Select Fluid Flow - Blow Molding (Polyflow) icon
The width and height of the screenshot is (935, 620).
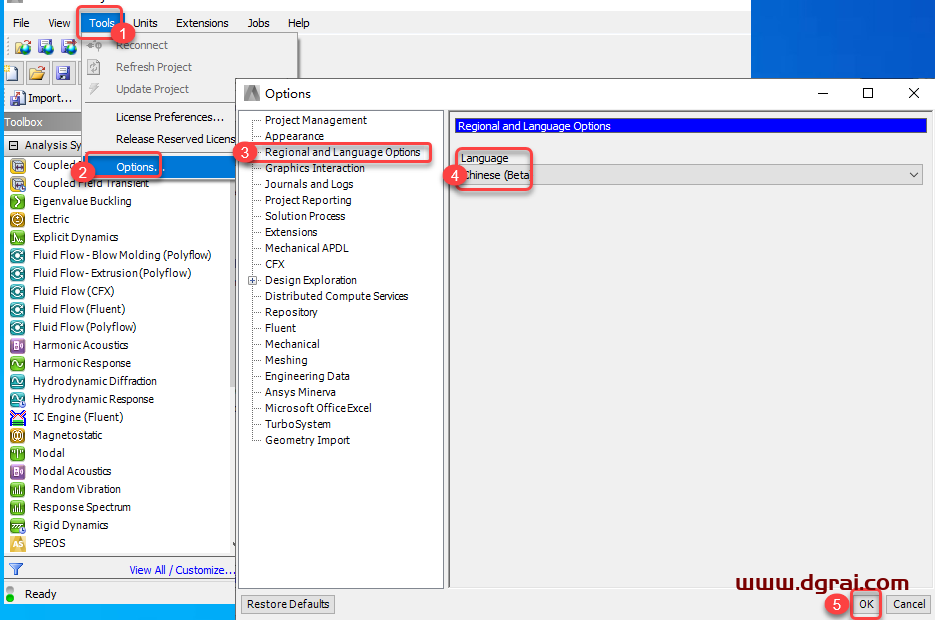[18, 256]
